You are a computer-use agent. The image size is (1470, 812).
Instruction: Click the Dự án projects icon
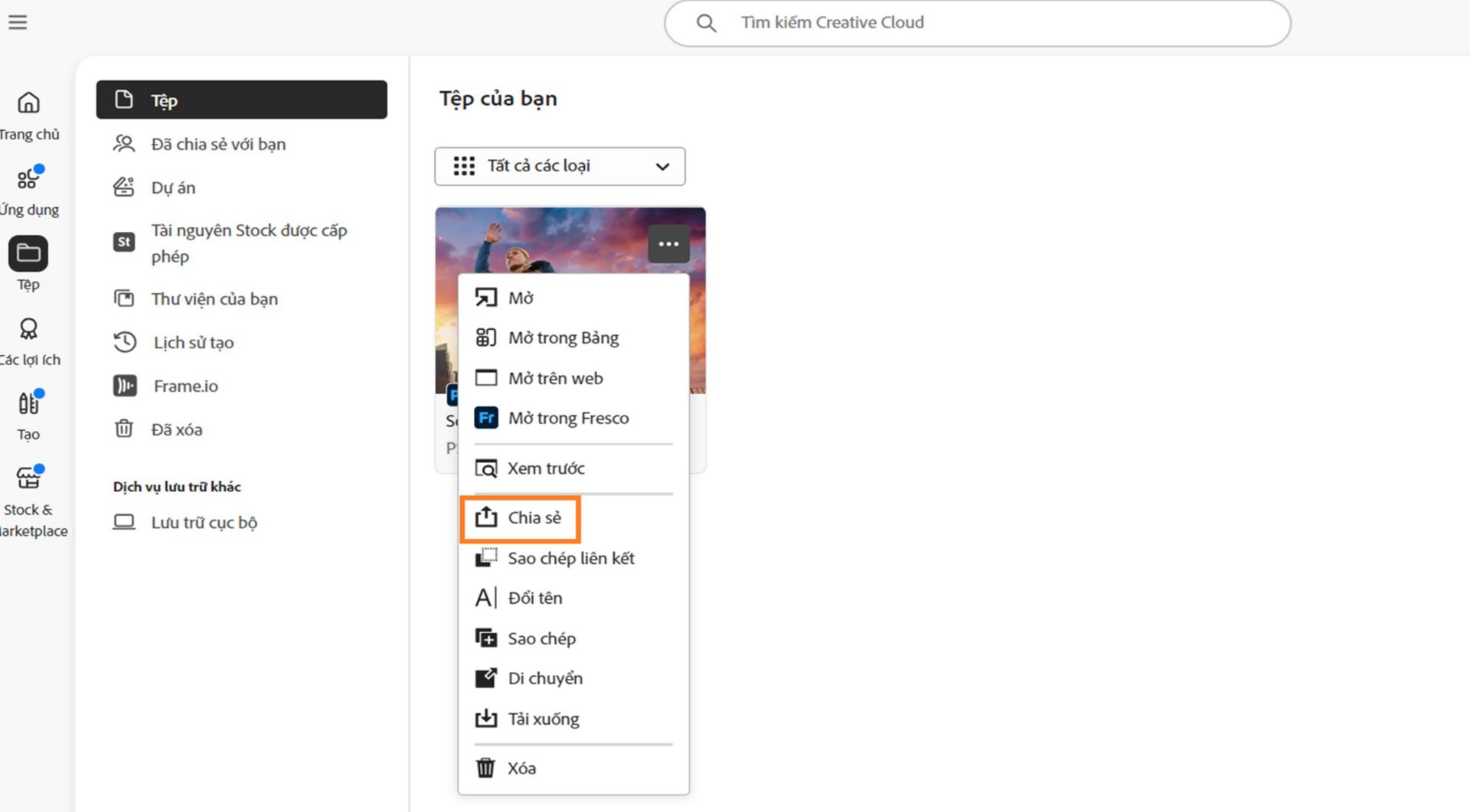pyautogui.click(x=124, y=187)
